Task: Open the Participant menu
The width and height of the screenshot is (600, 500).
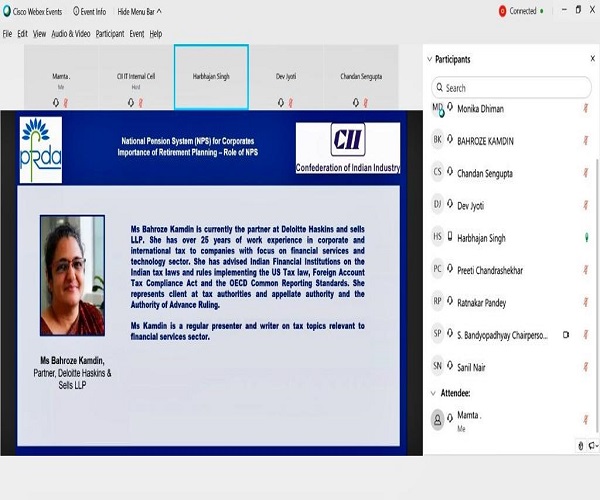Action: click(x=110, y=34)
